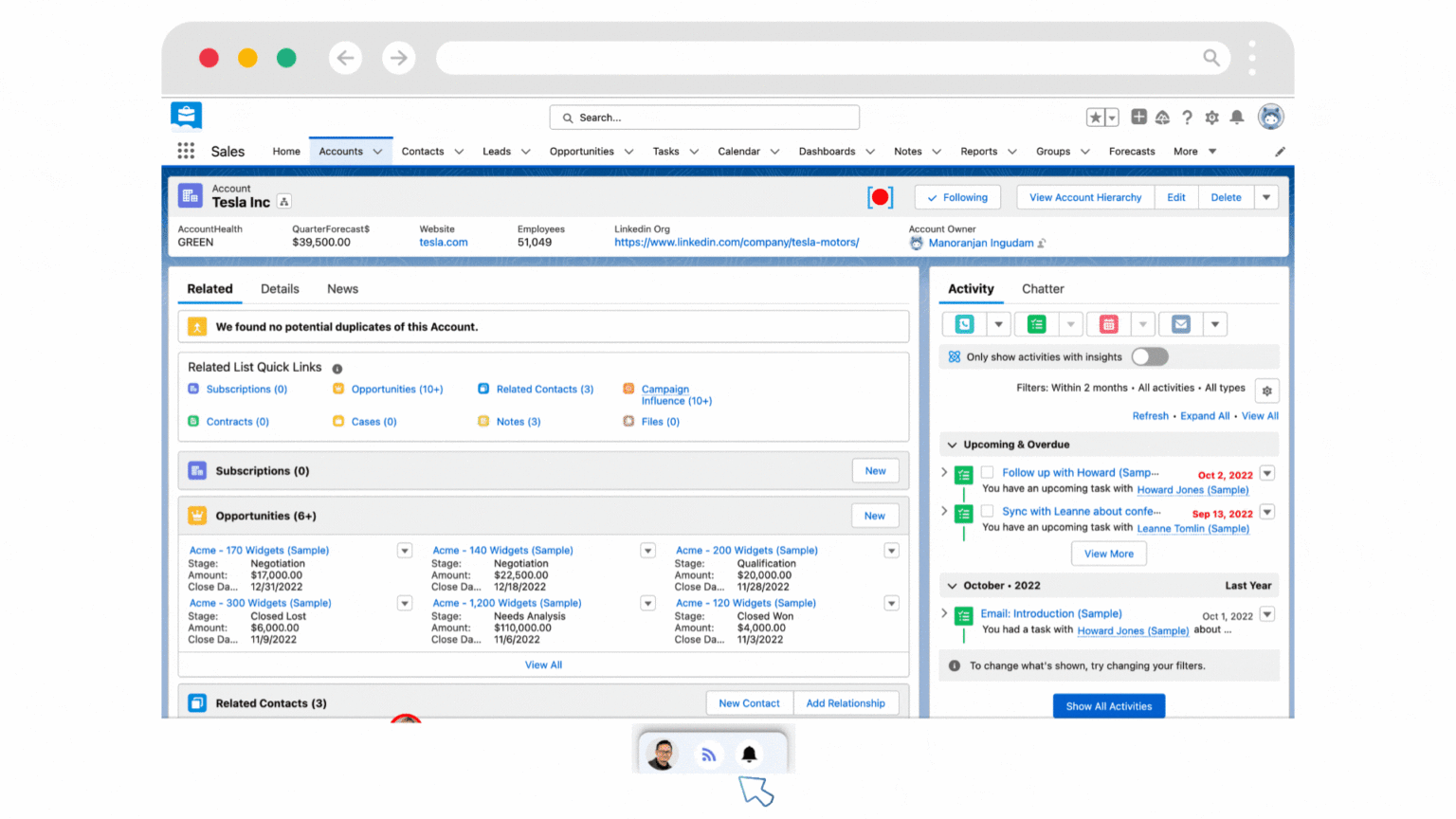Click the Email activity icon
Image resolution: width=1456 pixels, height=819 pixels.
(1180, 324)
